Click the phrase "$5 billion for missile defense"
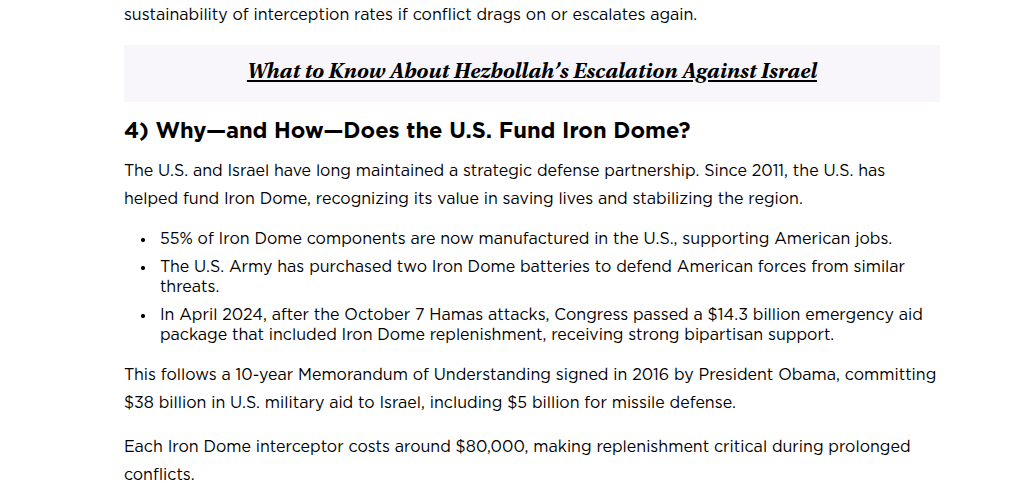1023x485 pixels. click(x=621, y=403)
